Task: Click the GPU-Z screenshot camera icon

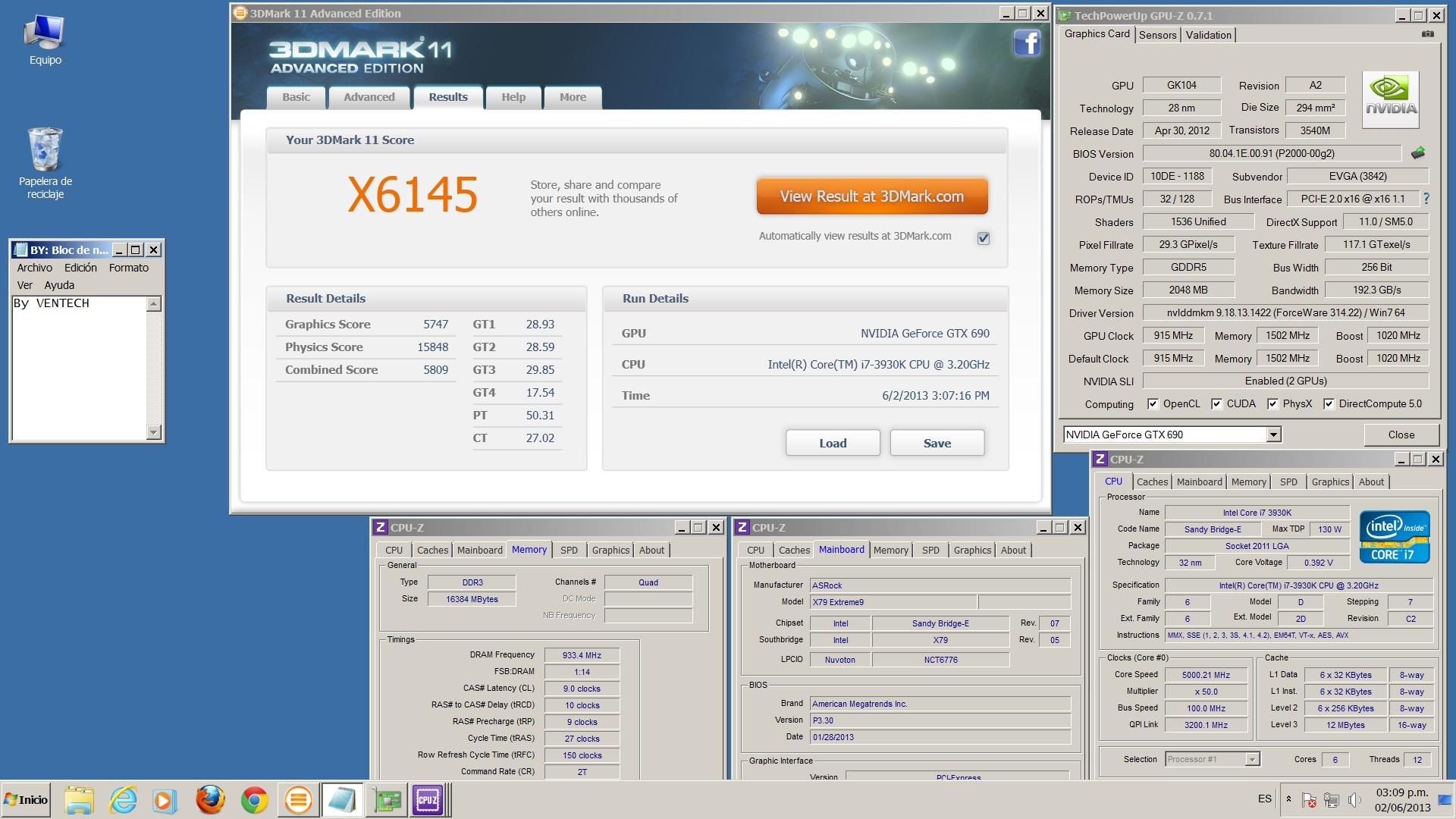Action: pyautogui.click(x=1427, y=34)
